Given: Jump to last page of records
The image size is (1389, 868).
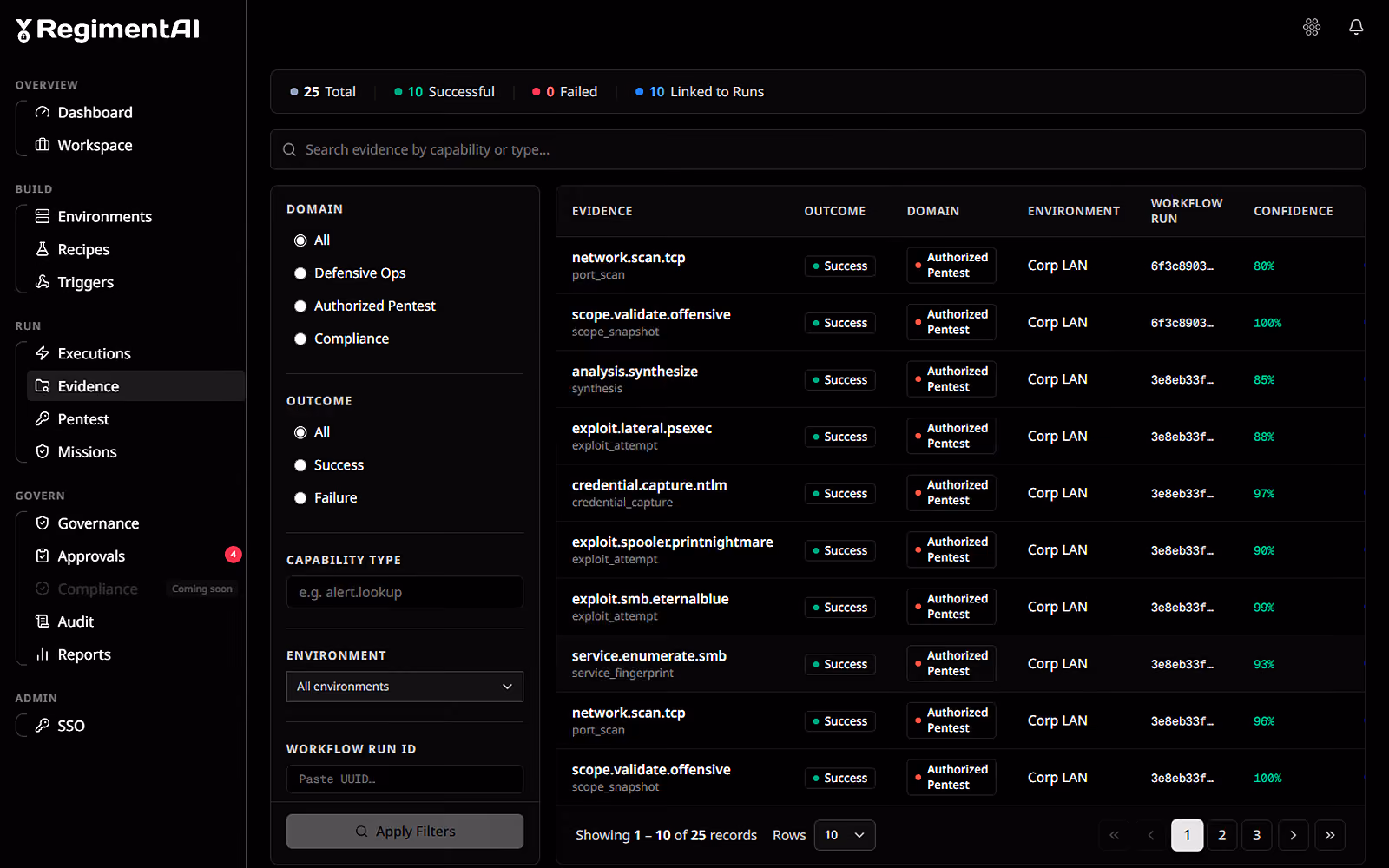Looking at the screenshot, I should [1330, 835].
